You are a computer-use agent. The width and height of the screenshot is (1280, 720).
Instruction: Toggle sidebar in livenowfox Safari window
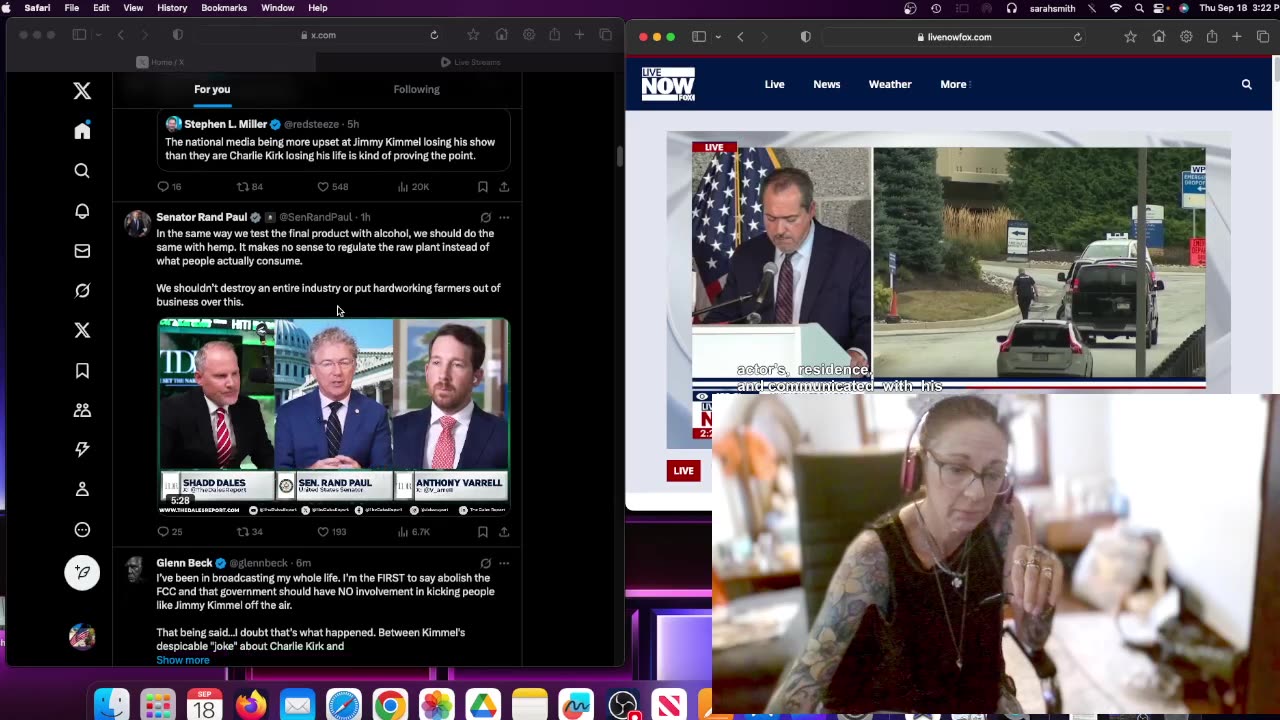[699, 37]
